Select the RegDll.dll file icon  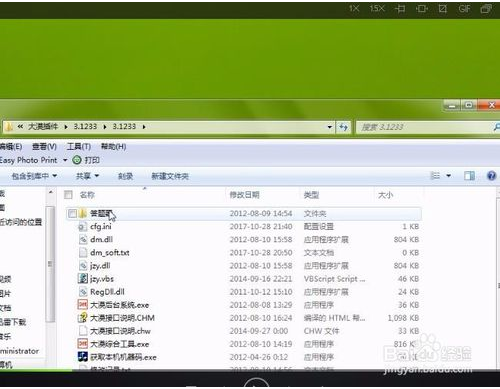83,292
